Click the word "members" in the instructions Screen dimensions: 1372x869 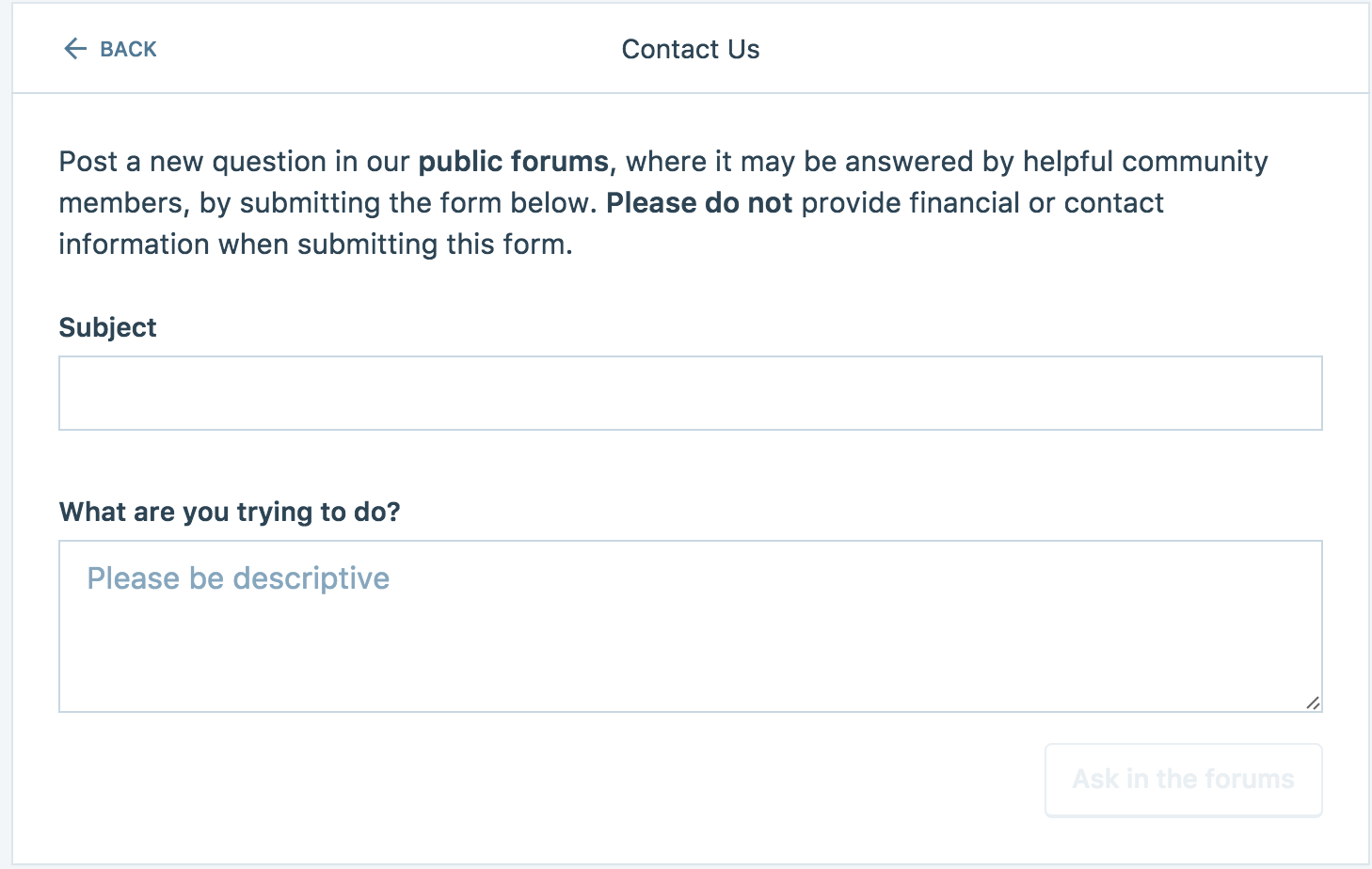point(120,203)
